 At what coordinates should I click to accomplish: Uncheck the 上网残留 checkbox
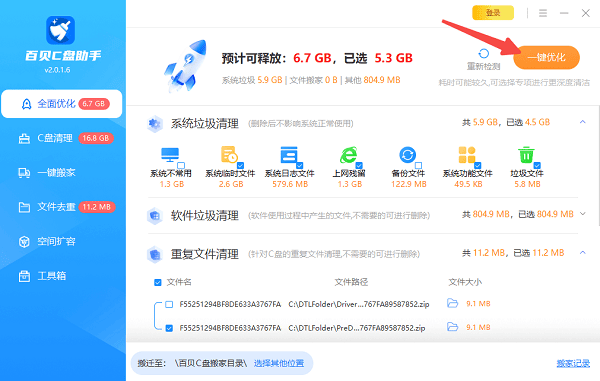coord(359,165)
